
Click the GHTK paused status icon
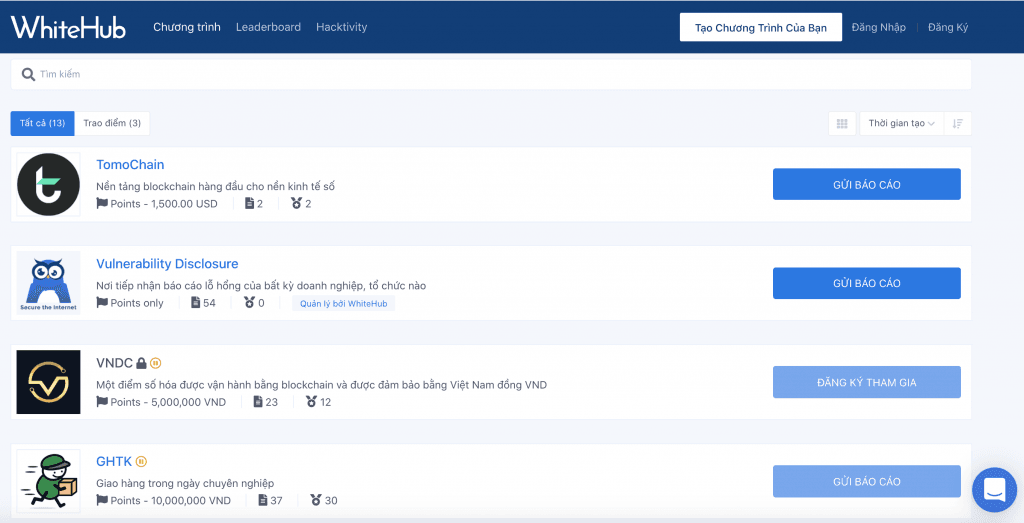141,462
